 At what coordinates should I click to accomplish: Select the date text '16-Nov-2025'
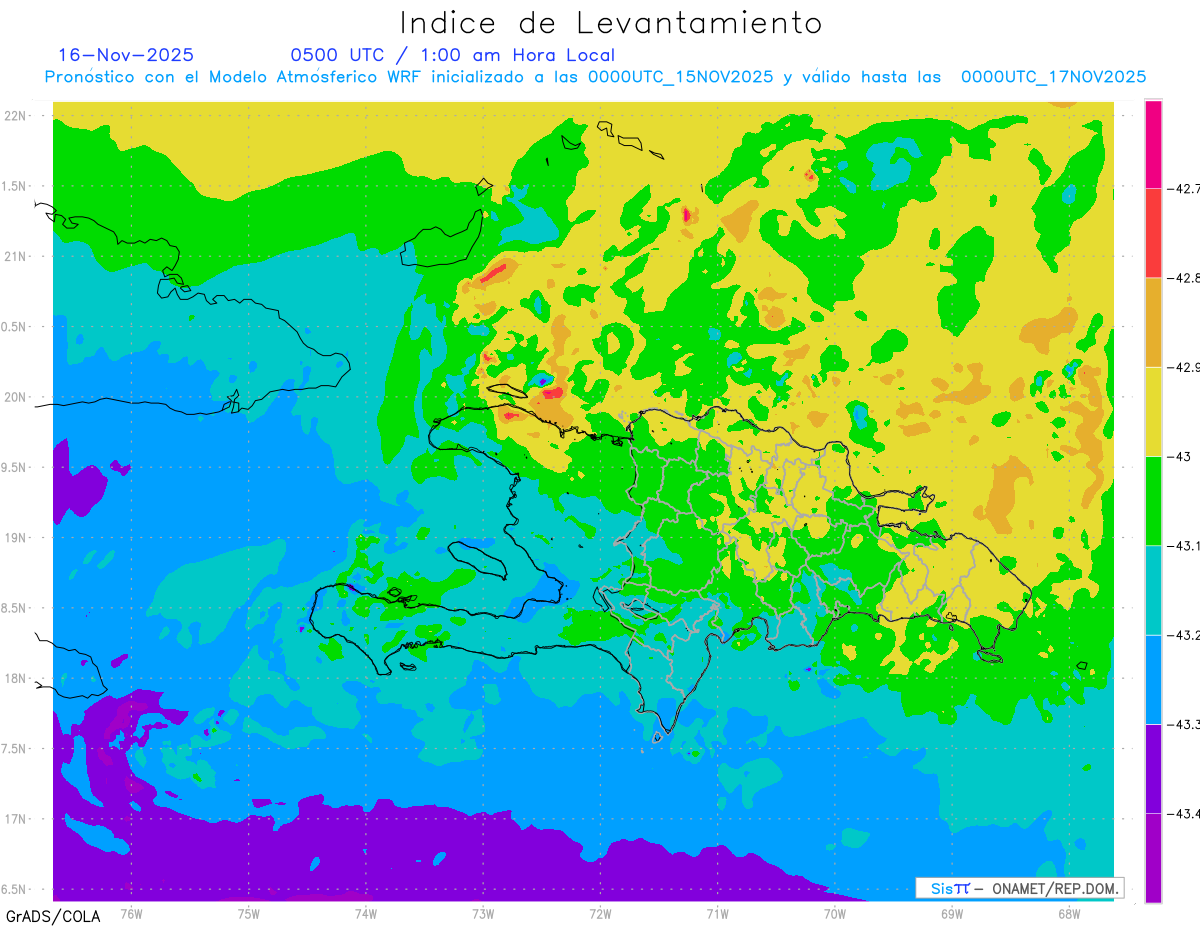pyautogui.click(x=126, y=55)
